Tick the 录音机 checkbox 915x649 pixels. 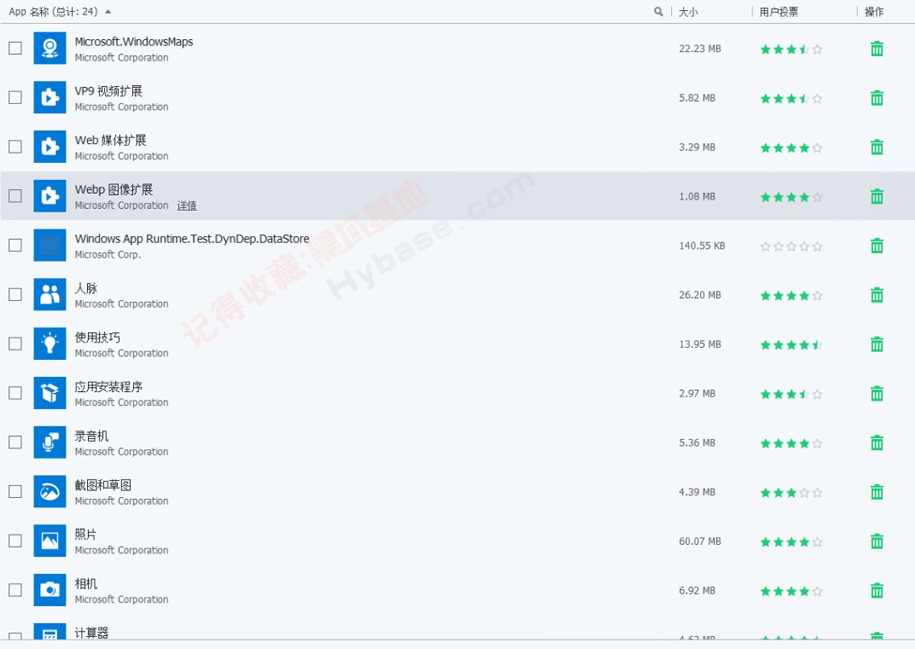click(15, 442)
